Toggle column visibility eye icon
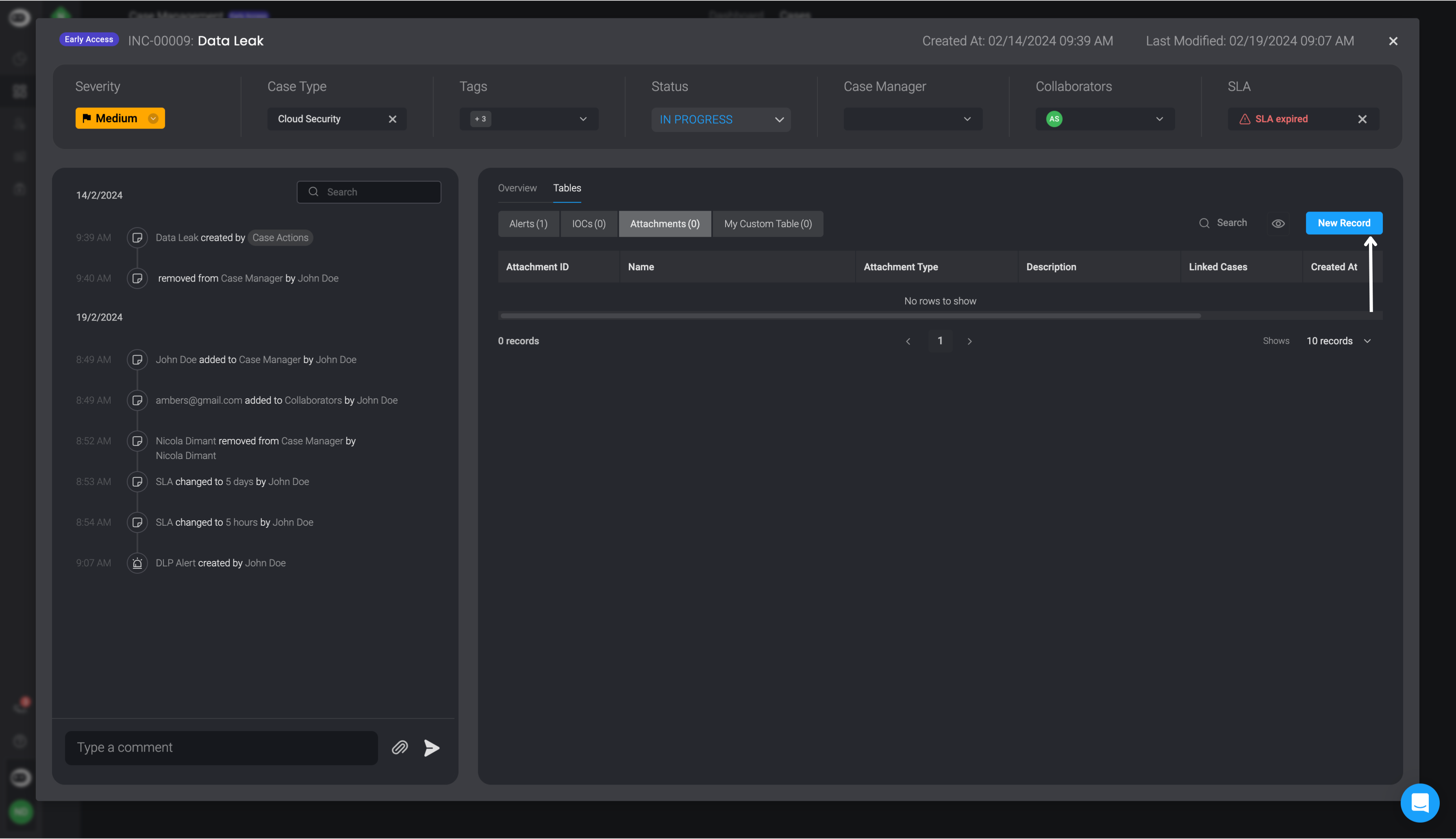Viewport: 1456px width, 839px height. pyautogui.click(x=1277, y=223)
